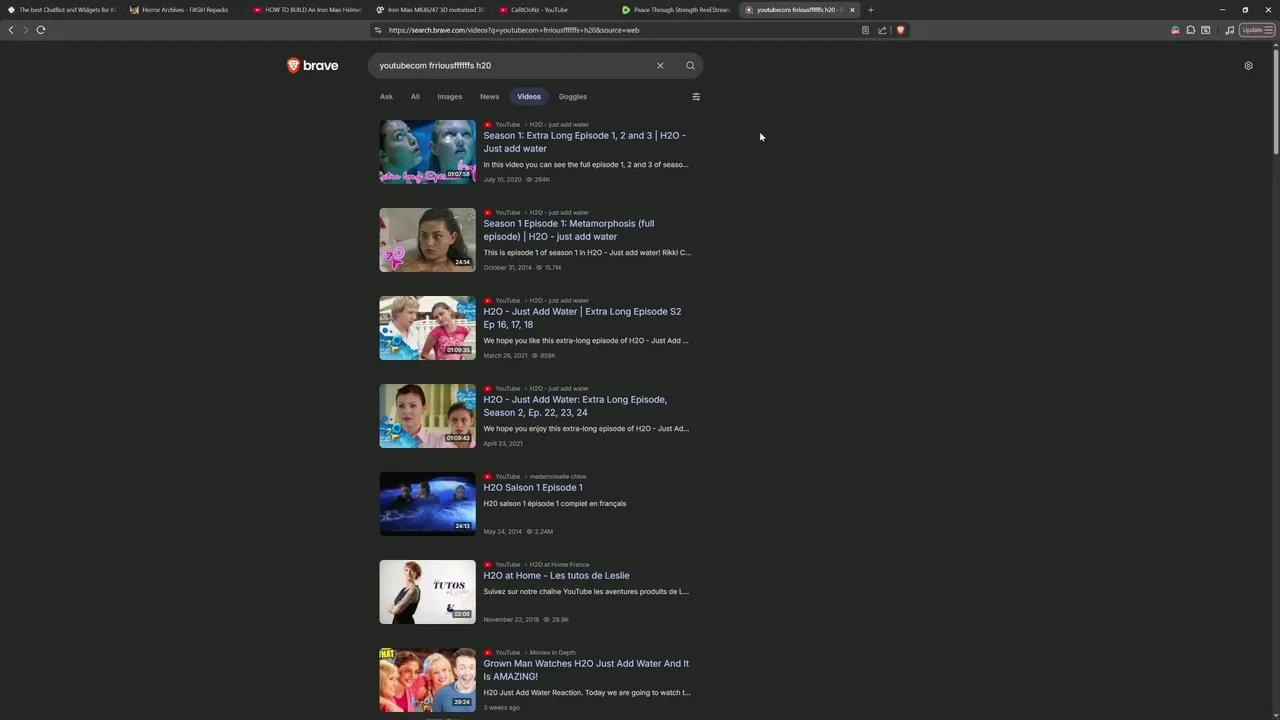Open 'Season 1: Extra Long Episode 1, 2 and 3' link
This screenshot has width=1280, height=720.
pos(584,142)
